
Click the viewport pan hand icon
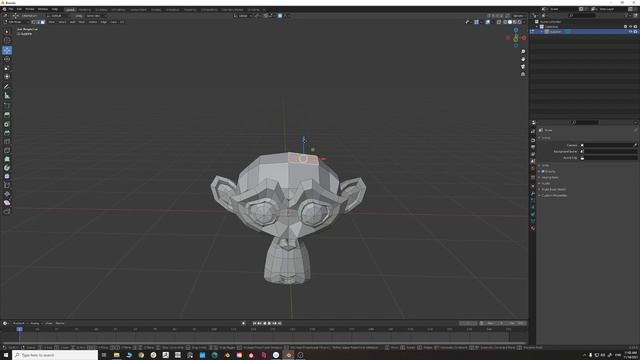click(x=523, y=59)
